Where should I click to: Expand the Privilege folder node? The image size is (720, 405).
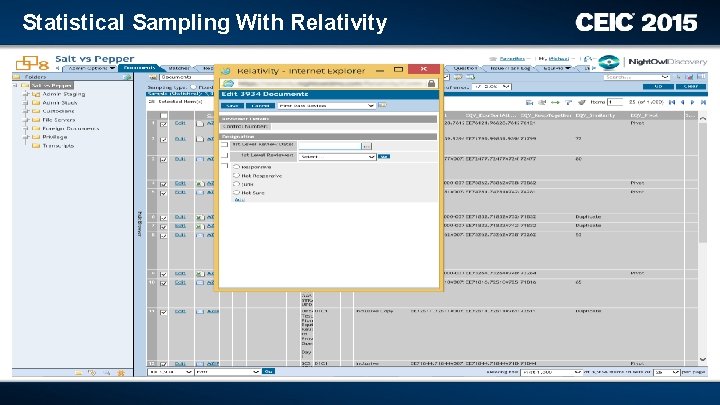26,137
